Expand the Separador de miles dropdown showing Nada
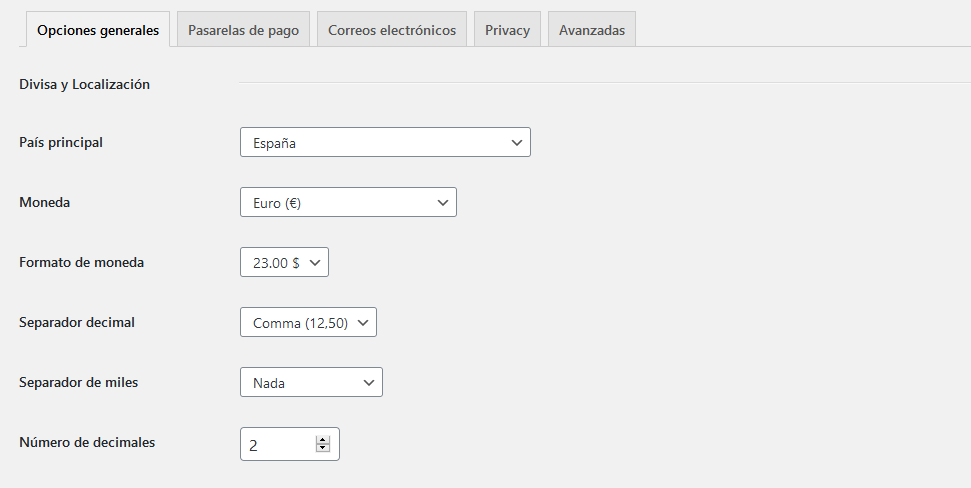This screenshot has width=971, height=488. tap(311, 382)
